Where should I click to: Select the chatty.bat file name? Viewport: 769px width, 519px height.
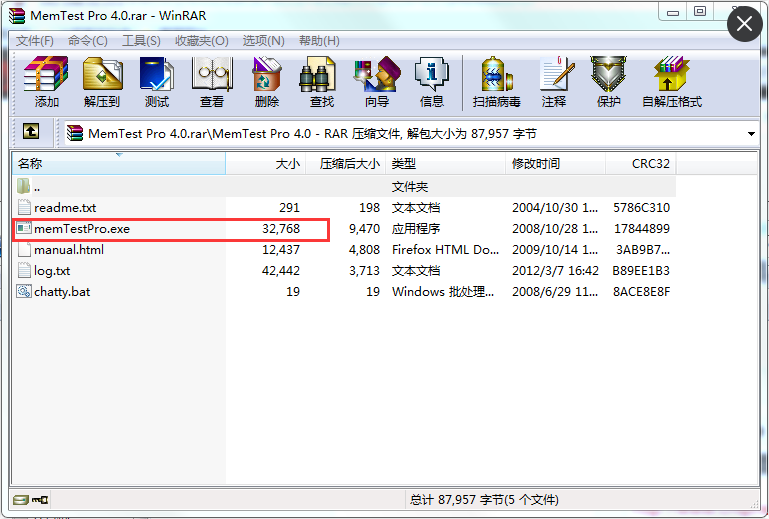(62, 292)
